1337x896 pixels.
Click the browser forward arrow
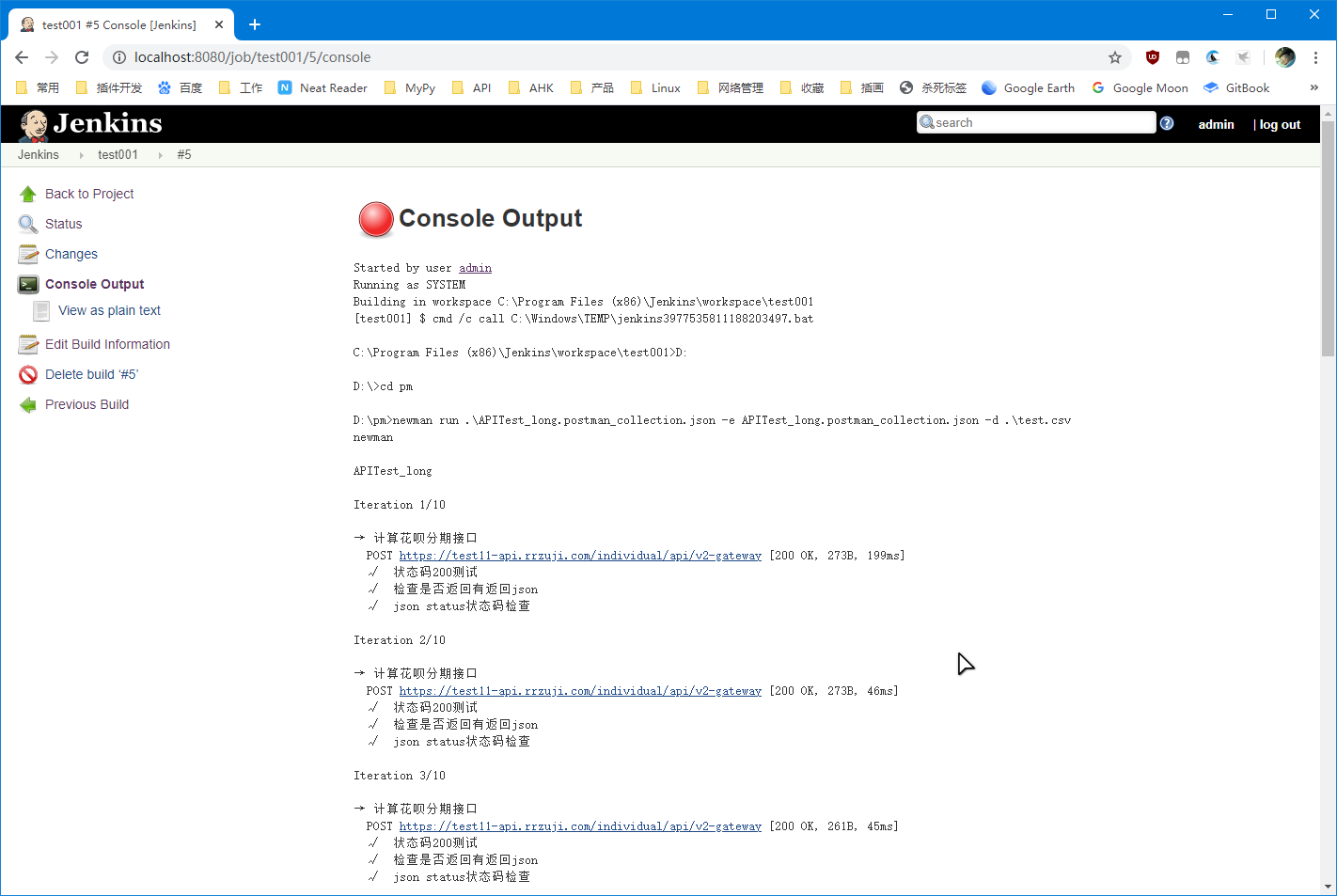point(52,57)
